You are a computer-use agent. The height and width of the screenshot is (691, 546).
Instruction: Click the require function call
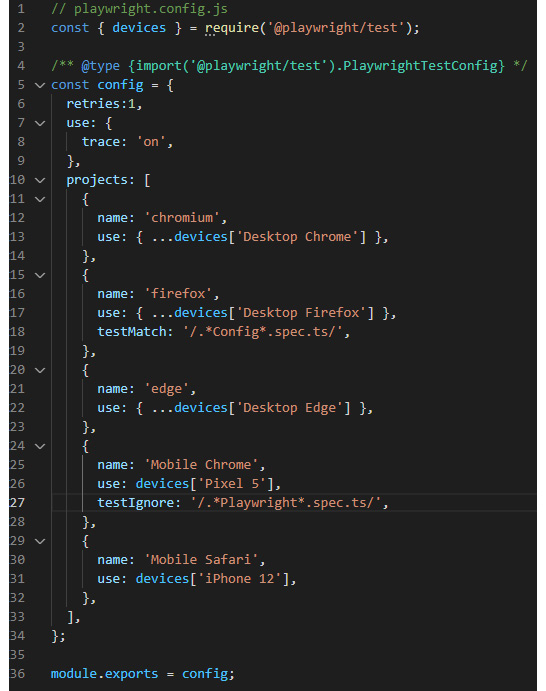(x=232, y=28)
